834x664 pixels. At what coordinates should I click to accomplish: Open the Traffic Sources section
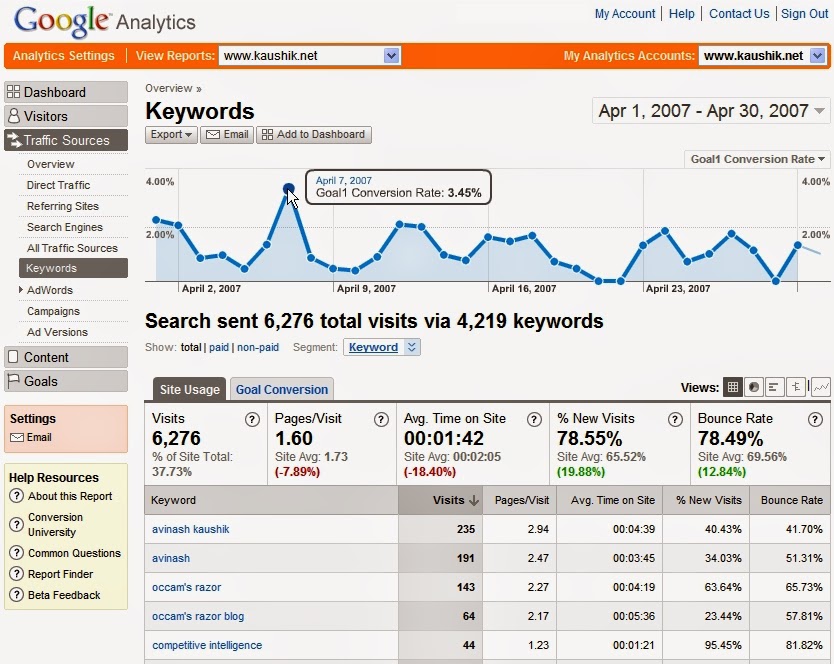coord(66,140)
